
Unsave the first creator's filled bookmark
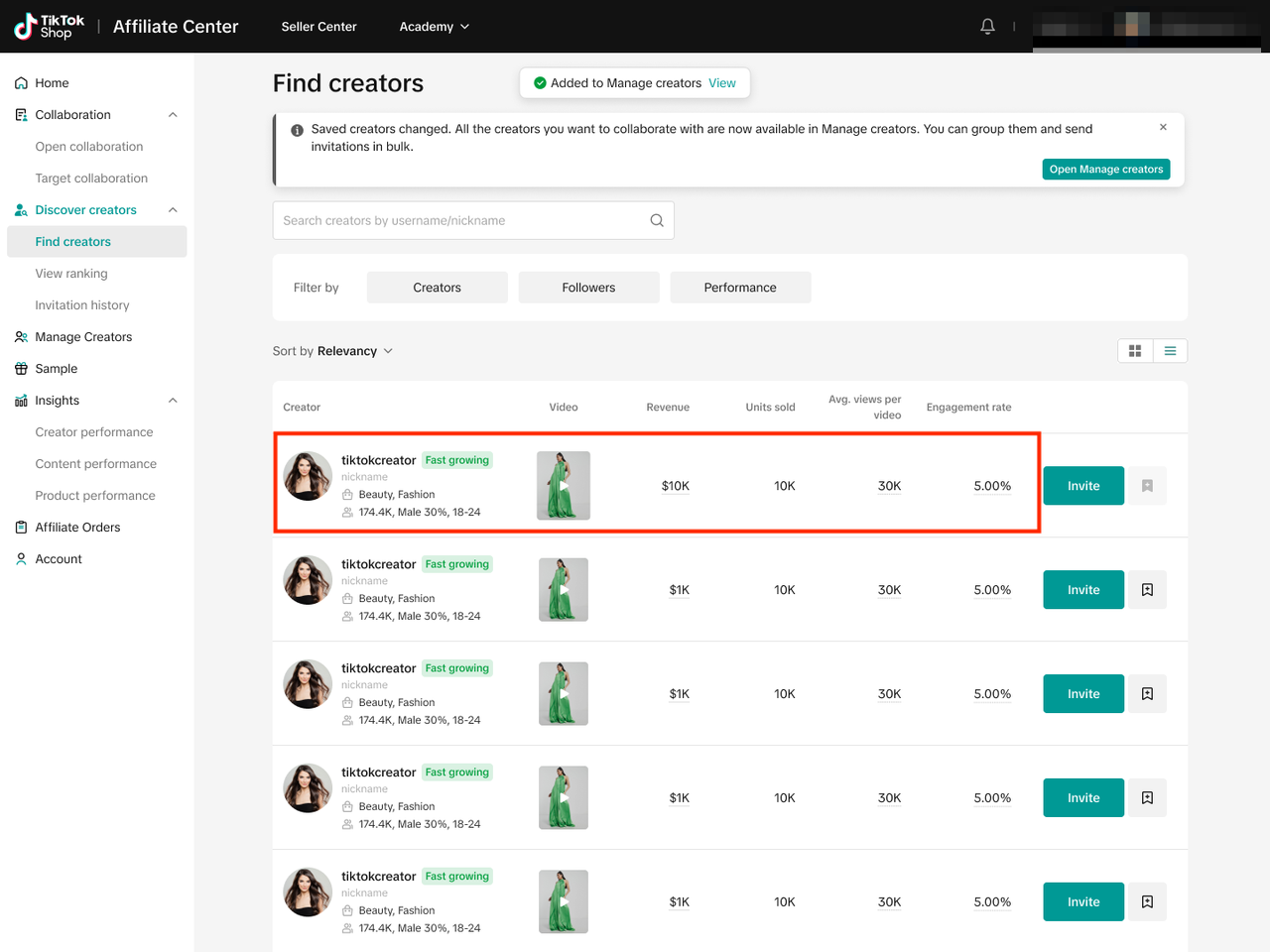[1147, 486]
